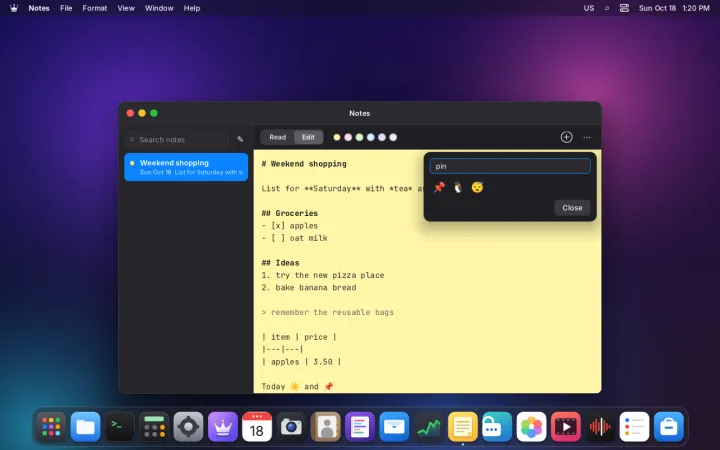Click '> remember the reusable bags' quote
The height and width of the screenshot is (450, 720).
(x=327, y=312)
